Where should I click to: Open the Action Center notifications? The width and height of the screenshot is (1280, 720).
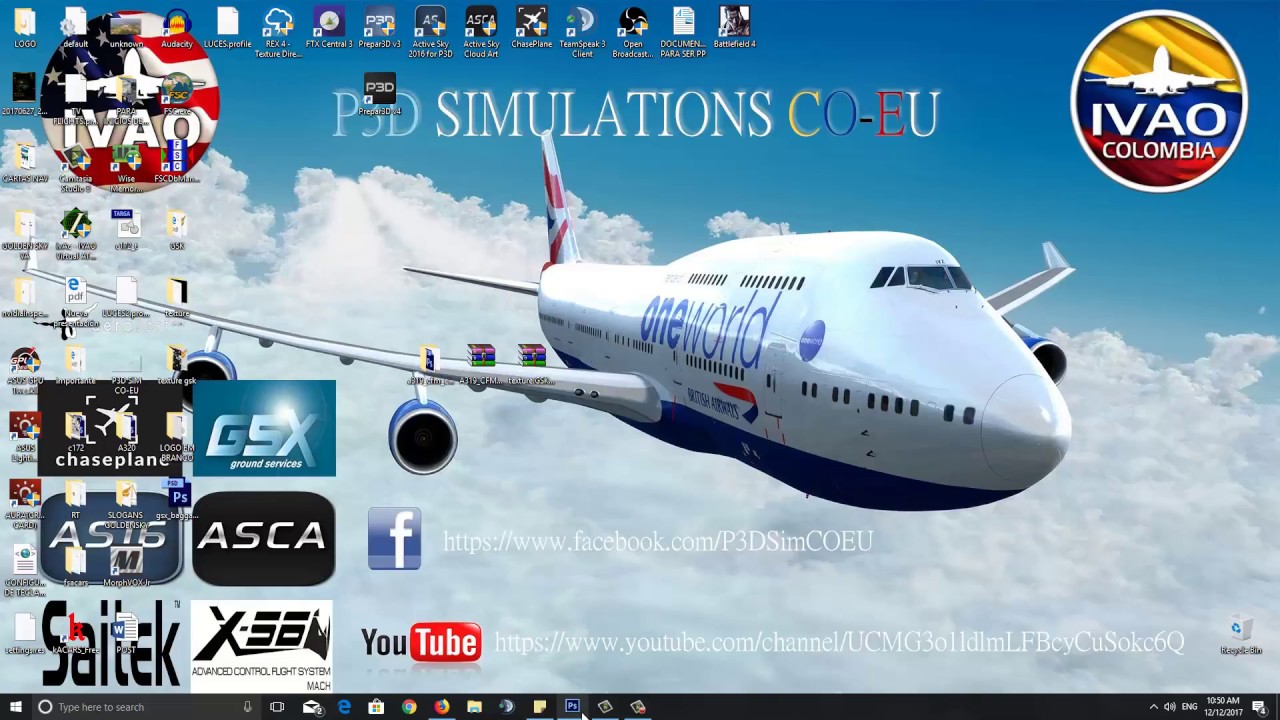(x=1260, y=707)
